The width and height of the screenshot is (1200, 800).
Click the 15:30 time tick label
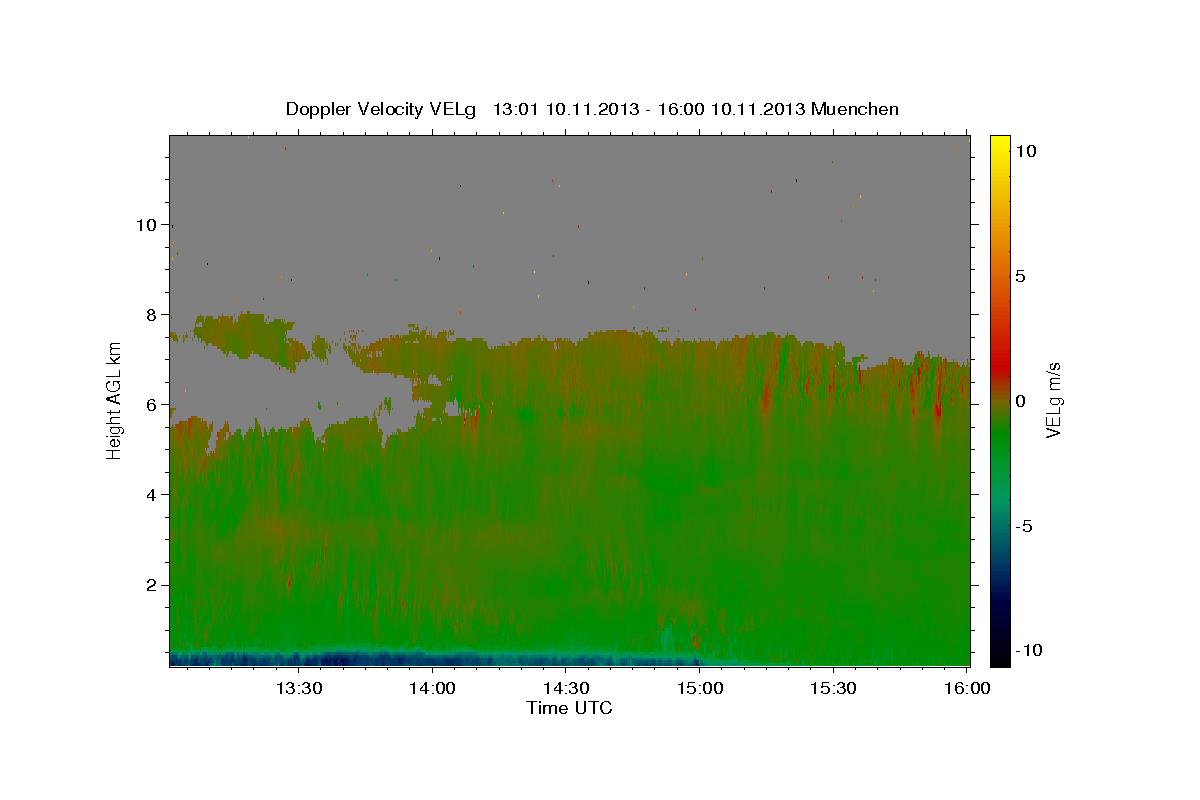pyautogui.click(x=832, y=688)
